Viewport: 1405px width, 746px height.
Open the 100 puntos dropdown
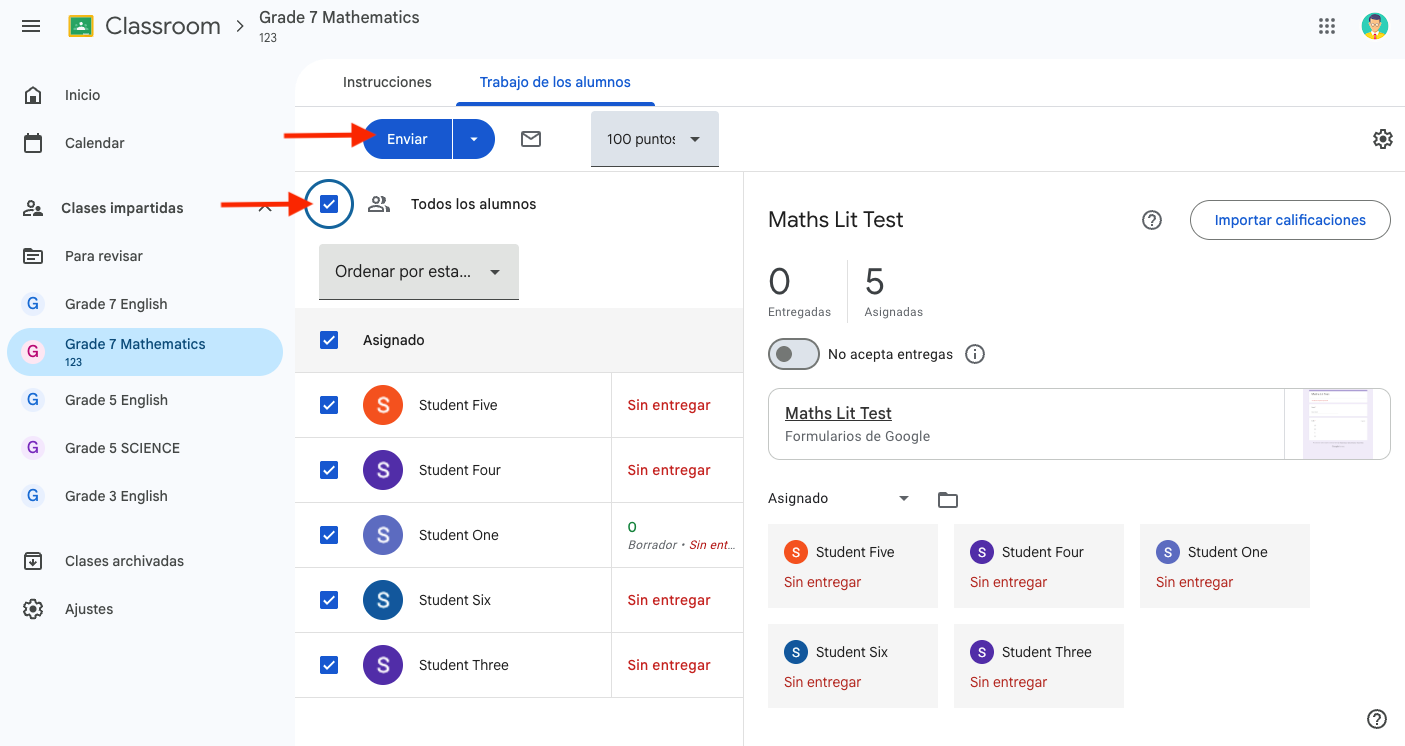pos(654,139)
